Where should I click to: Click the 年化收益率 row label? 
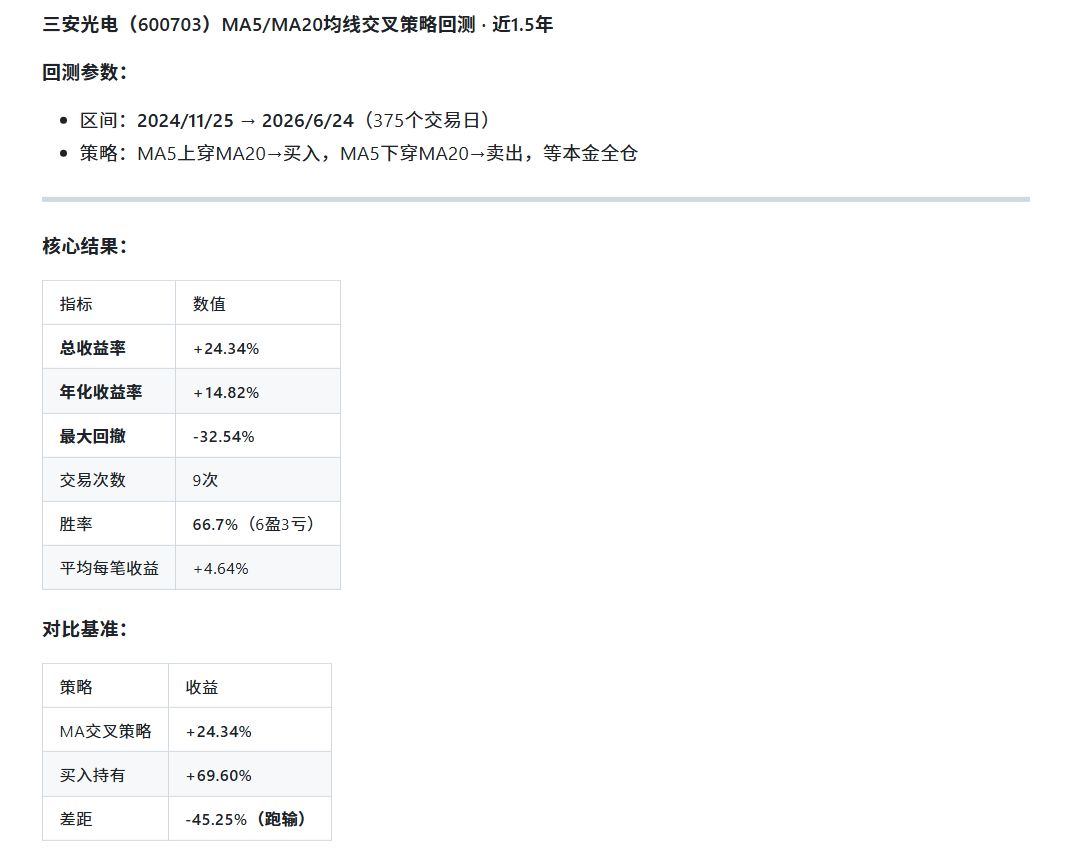click(x=101, y=392)
